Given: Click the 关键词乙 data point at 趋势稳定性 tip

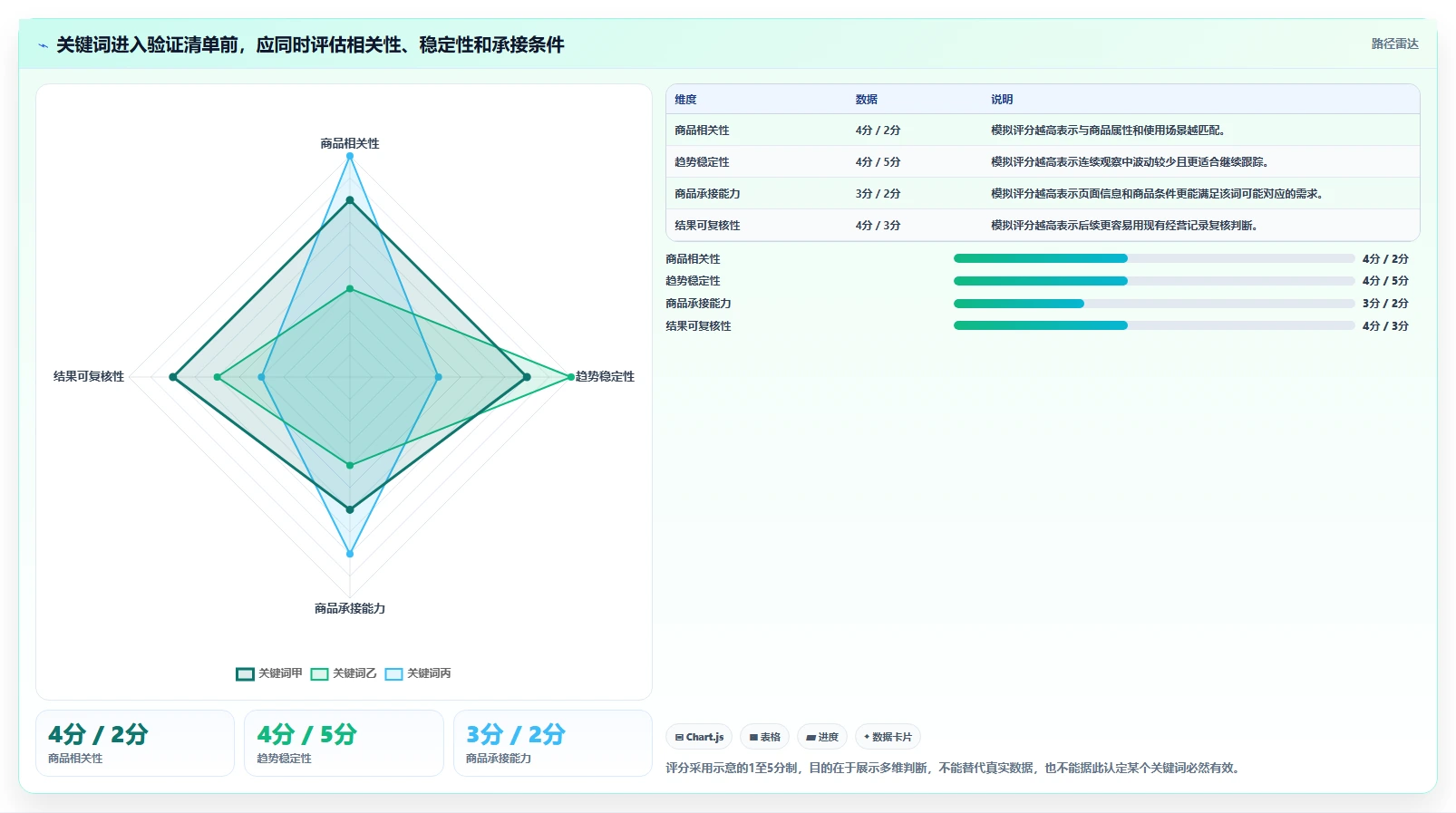Looking at the screenshot, I should (570, 377).
